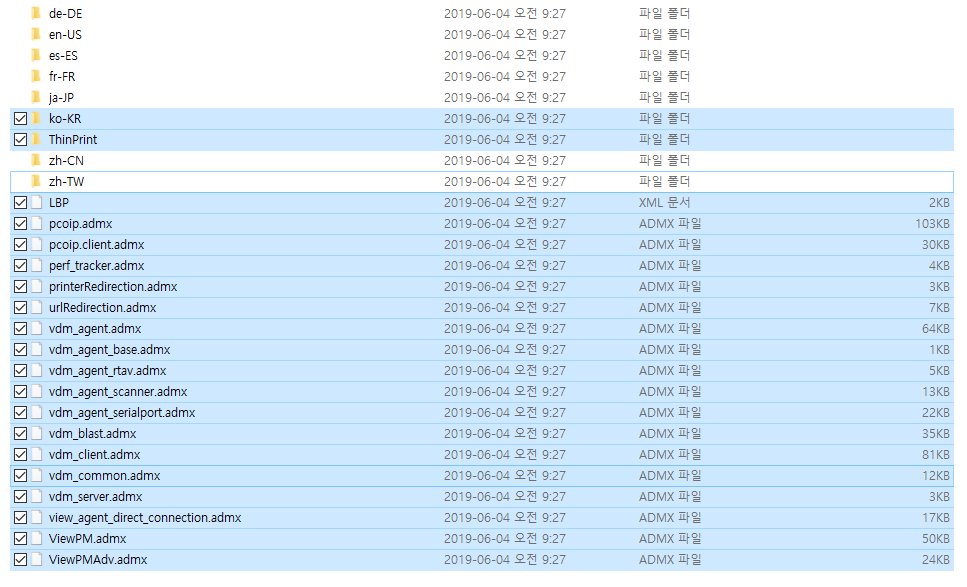Click the ThinPrint folder icon
This screenshot has width=967, height=587.
pyautogui.click(x=36, y=139)
